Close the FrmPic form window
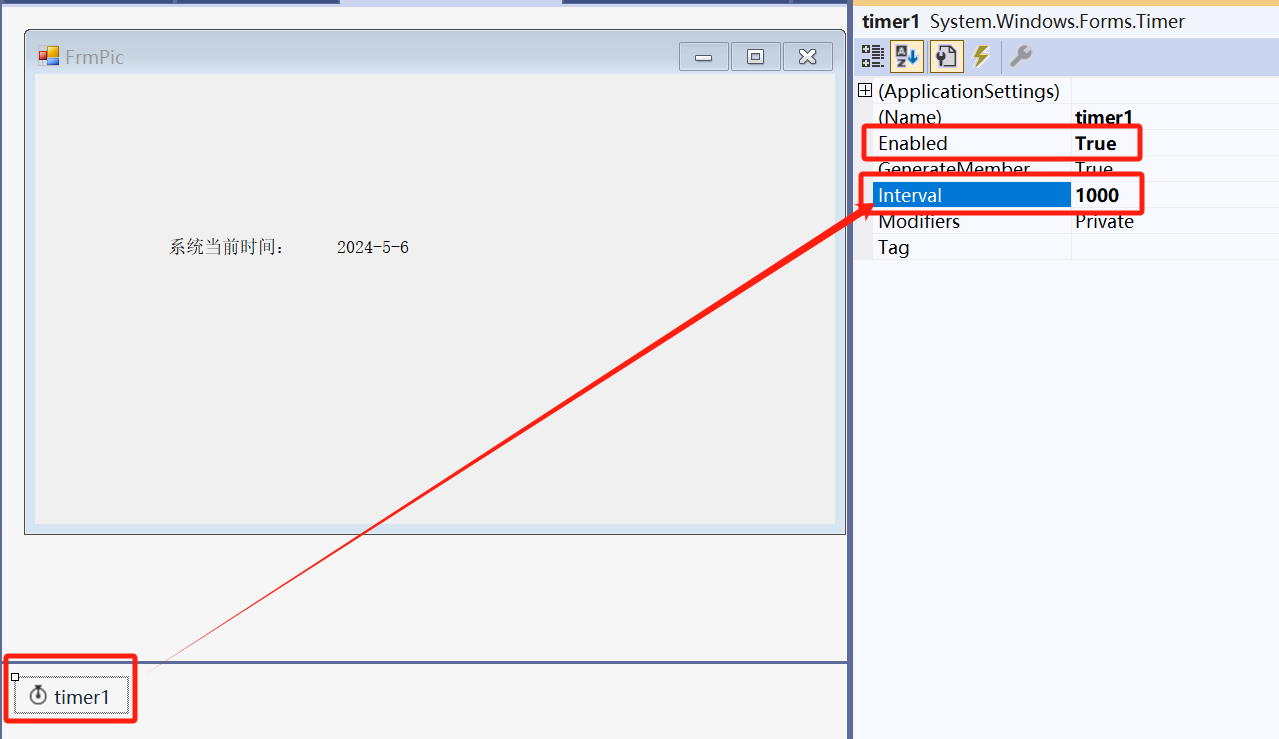Screen dimensions: 1279x739 (807, 57)
